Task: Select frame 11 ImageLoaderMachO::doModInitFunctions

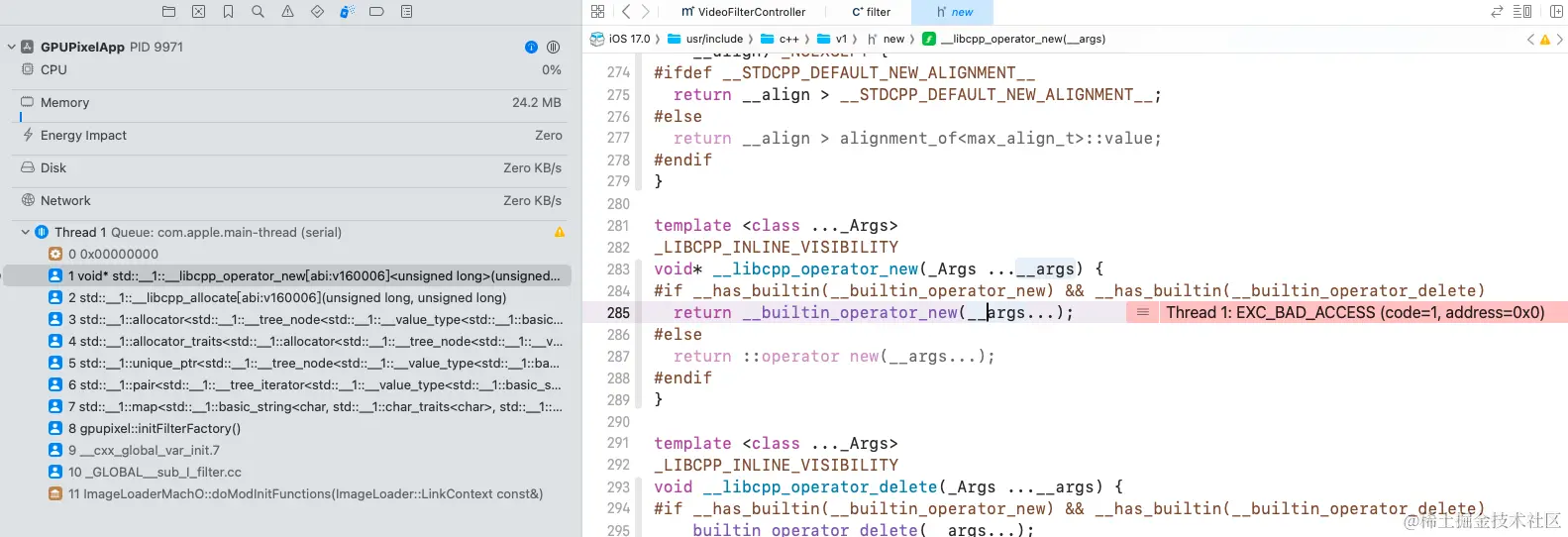Action: click(291, 493)
